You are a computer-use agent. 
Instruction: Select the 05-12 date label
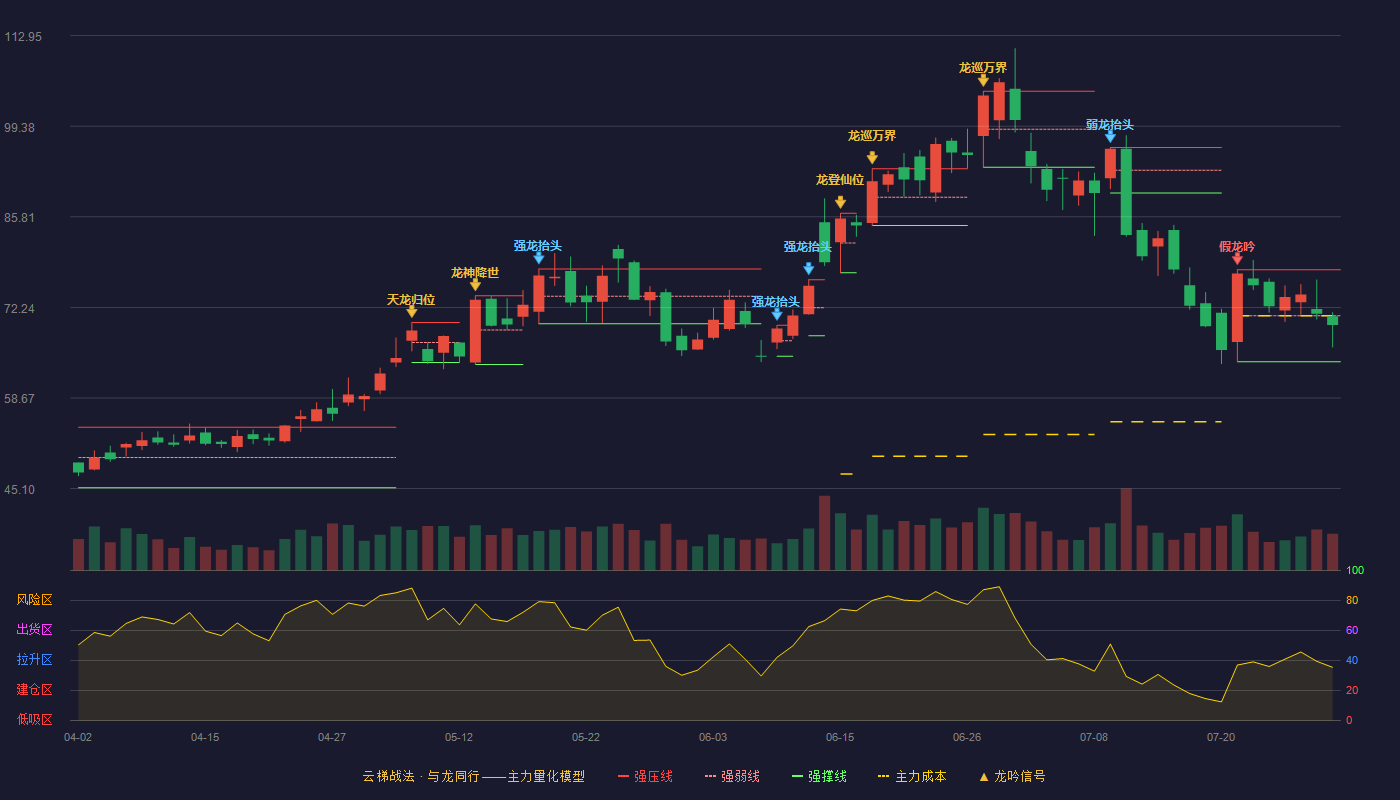click(459, 737)
